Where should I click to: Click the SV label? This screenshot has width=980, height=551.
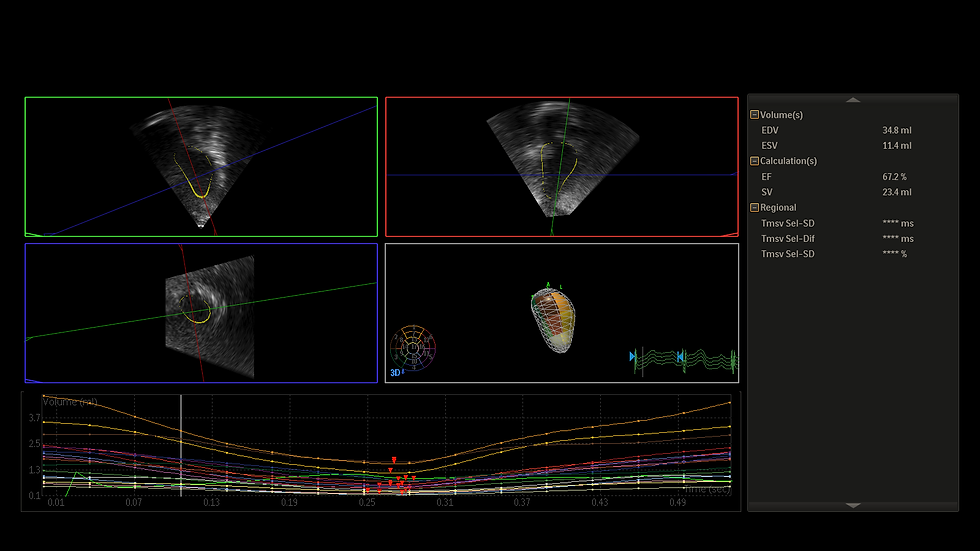[767, 192]
